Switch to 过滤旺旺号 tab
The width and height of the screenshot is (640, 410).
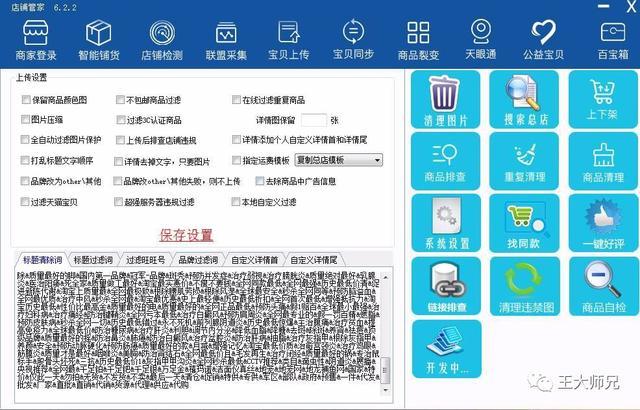click(145, 259)
